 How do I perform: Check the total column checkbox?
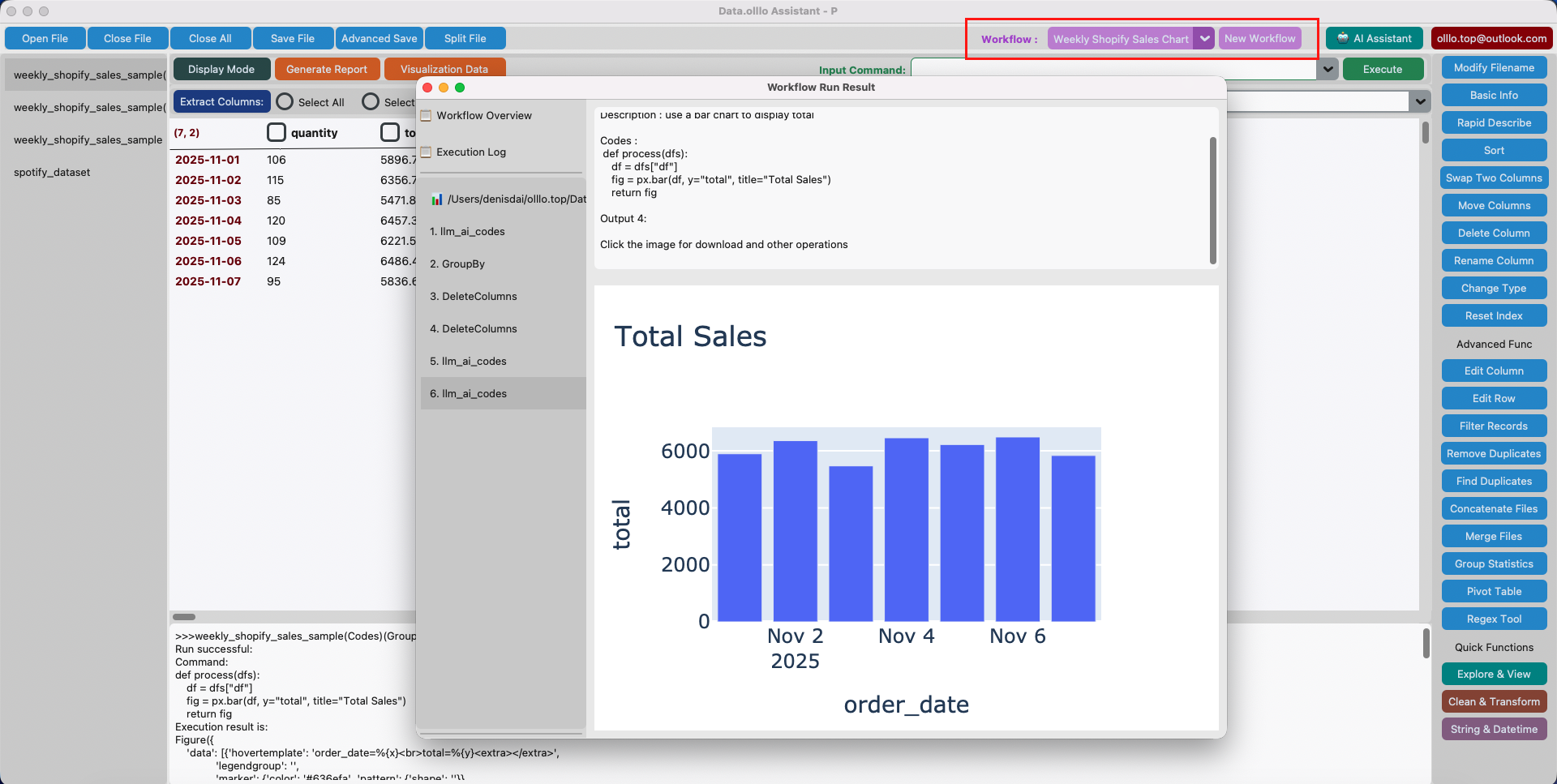coord(390,132)
